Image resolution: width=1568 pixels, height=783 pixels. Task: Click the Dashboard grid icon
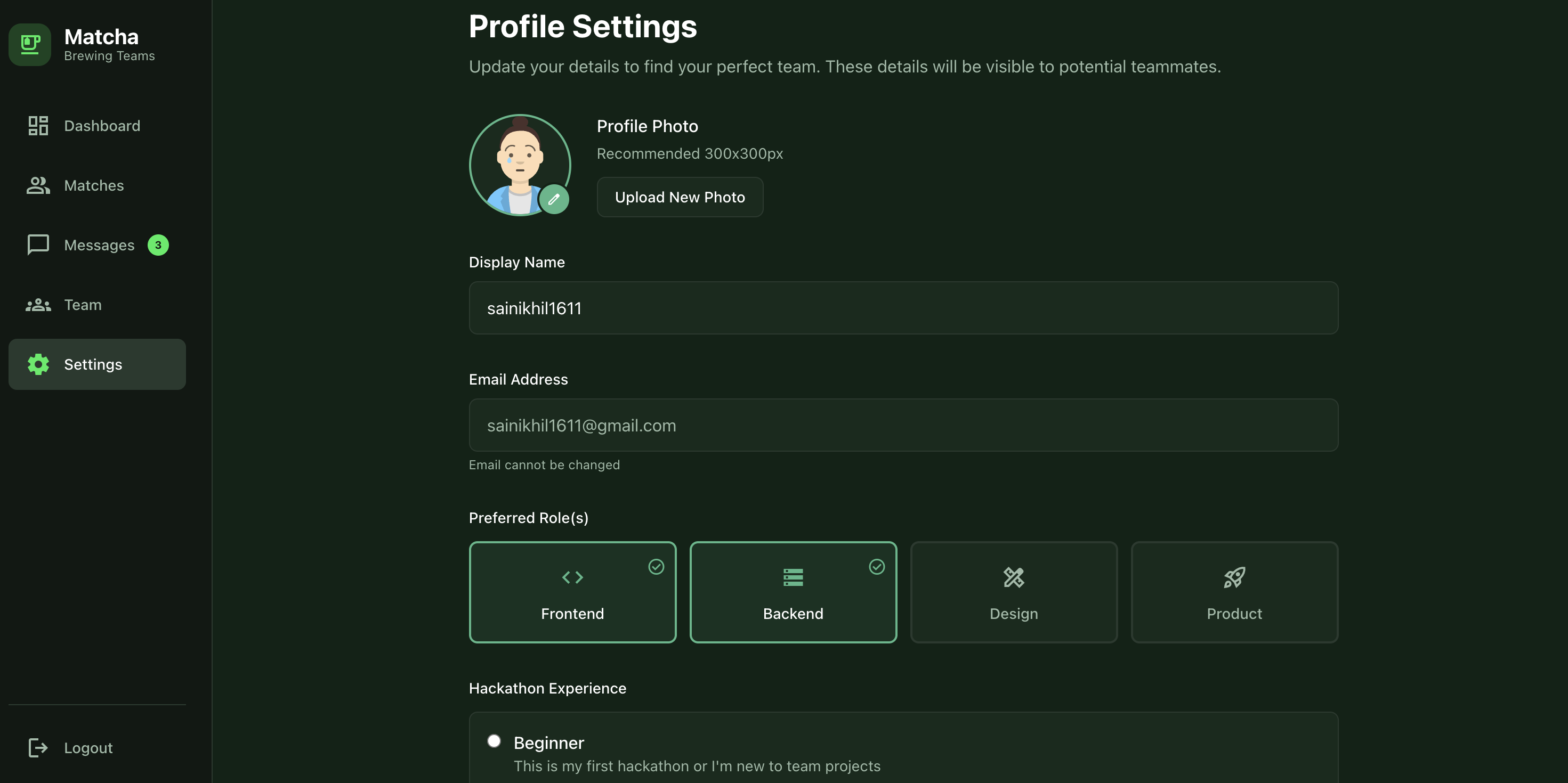[38, 126]
